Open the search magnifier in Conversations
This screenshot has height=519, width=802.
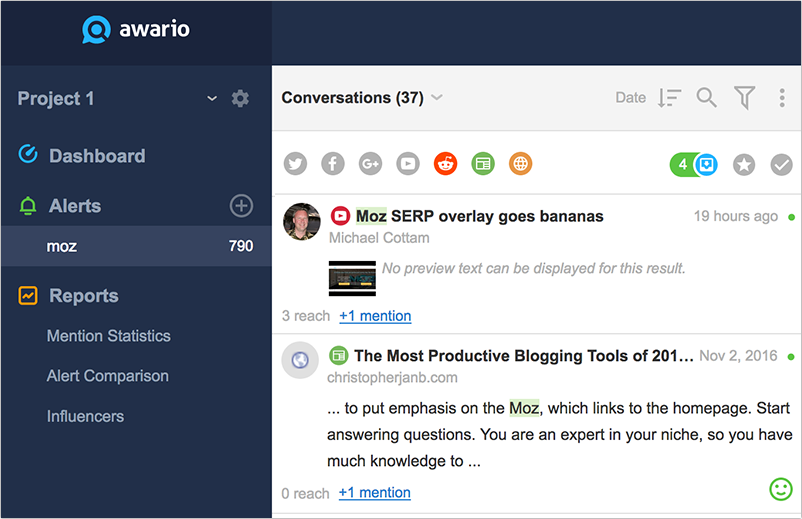point(707,97)
